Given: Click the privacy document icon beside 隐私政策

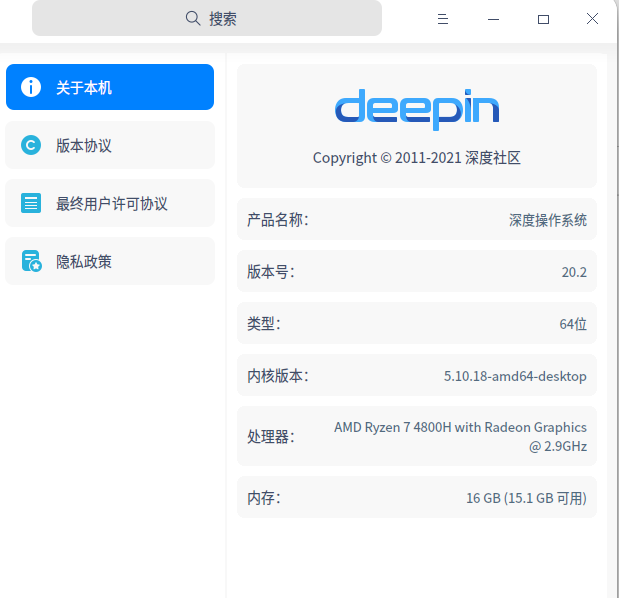Looking at the screenshot, I should pyautogui.click(x=32, y=261).
